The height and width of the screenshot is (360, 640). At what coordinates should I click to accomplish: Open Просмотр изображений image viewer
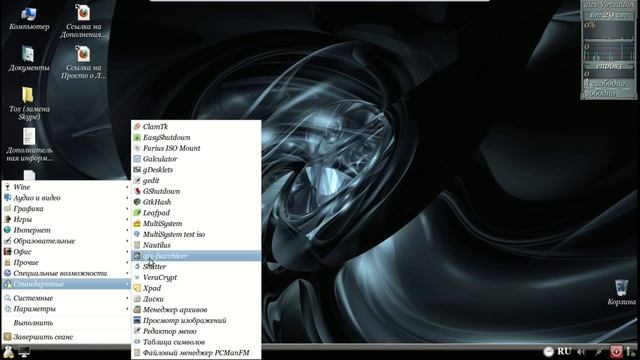pos(196,320)
